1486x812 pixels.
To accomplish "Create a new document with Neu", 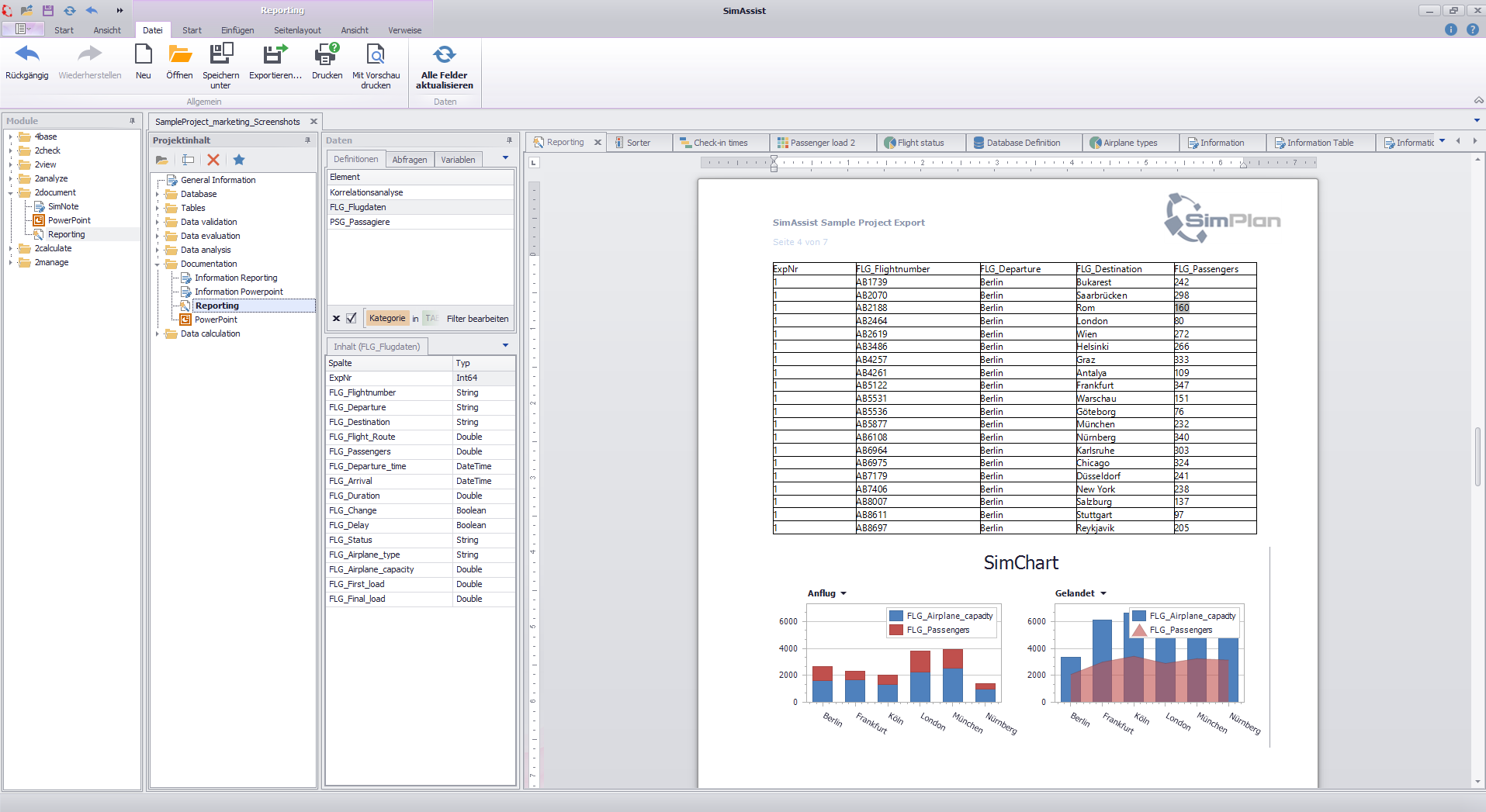I will click(144, 61).
